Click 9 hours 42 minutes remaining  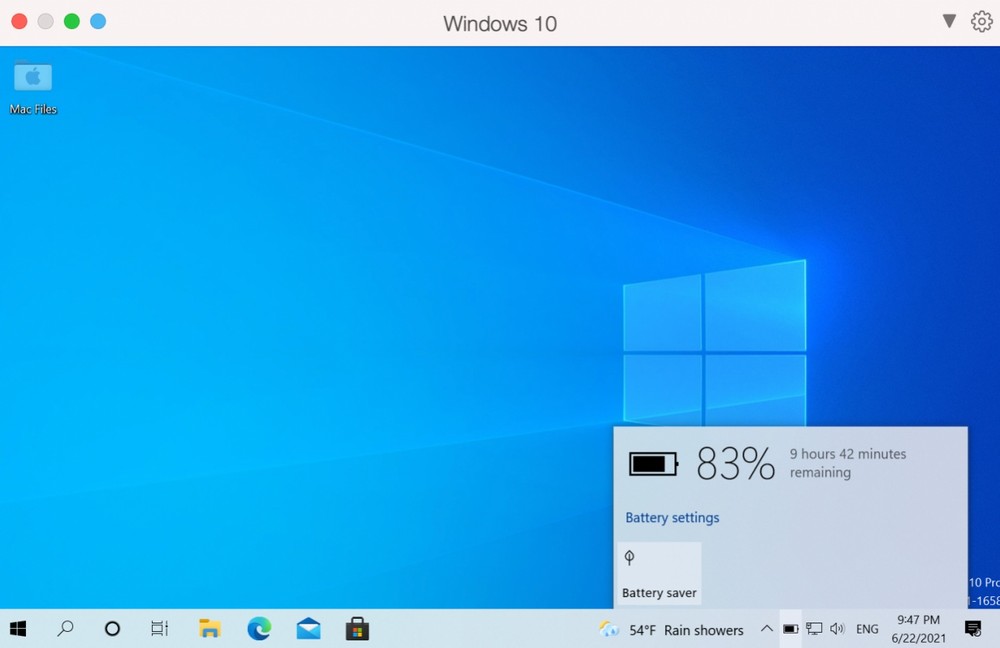coord(848,463)
